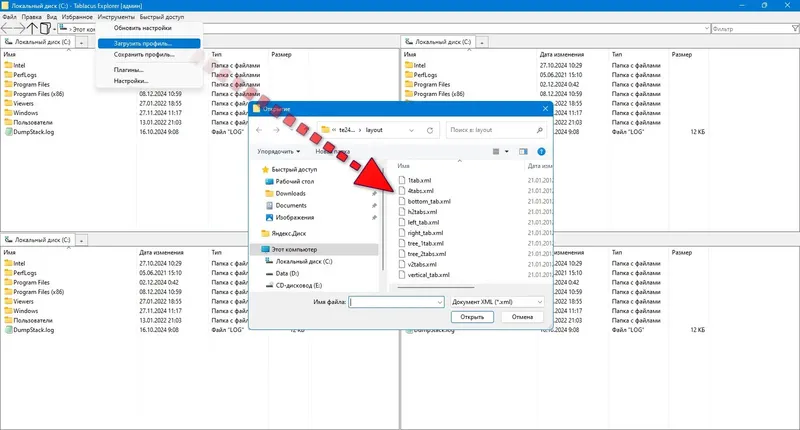
Task: Choose Плагины… from the Инструменты menu
Action: (x=149, y=70)
